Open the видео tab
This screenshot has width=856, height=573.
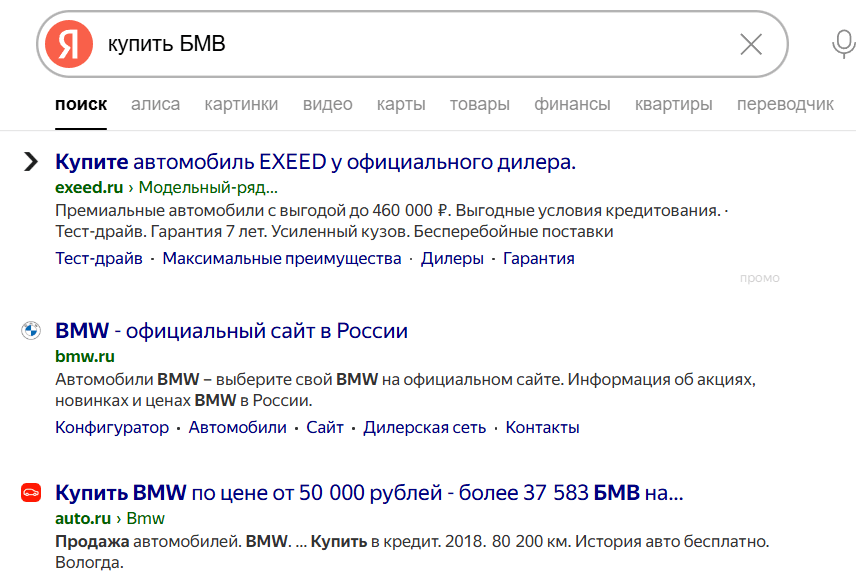(328, 104)
